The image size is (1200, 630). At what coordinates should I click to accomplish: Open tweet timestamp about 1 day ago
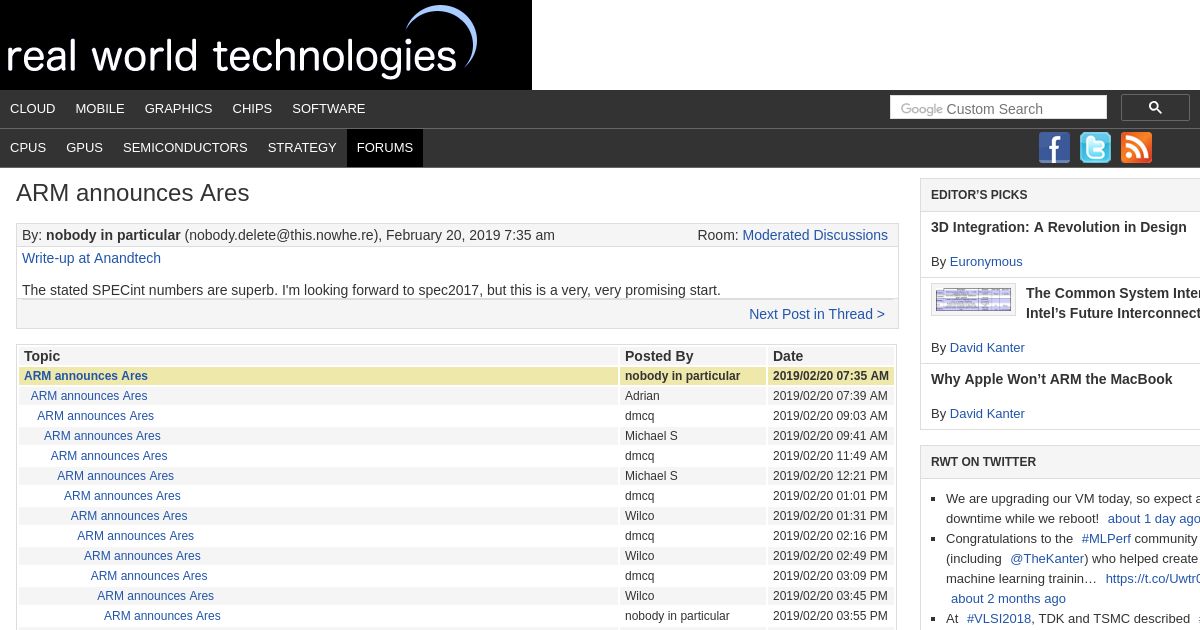[x=1154, y=519]
